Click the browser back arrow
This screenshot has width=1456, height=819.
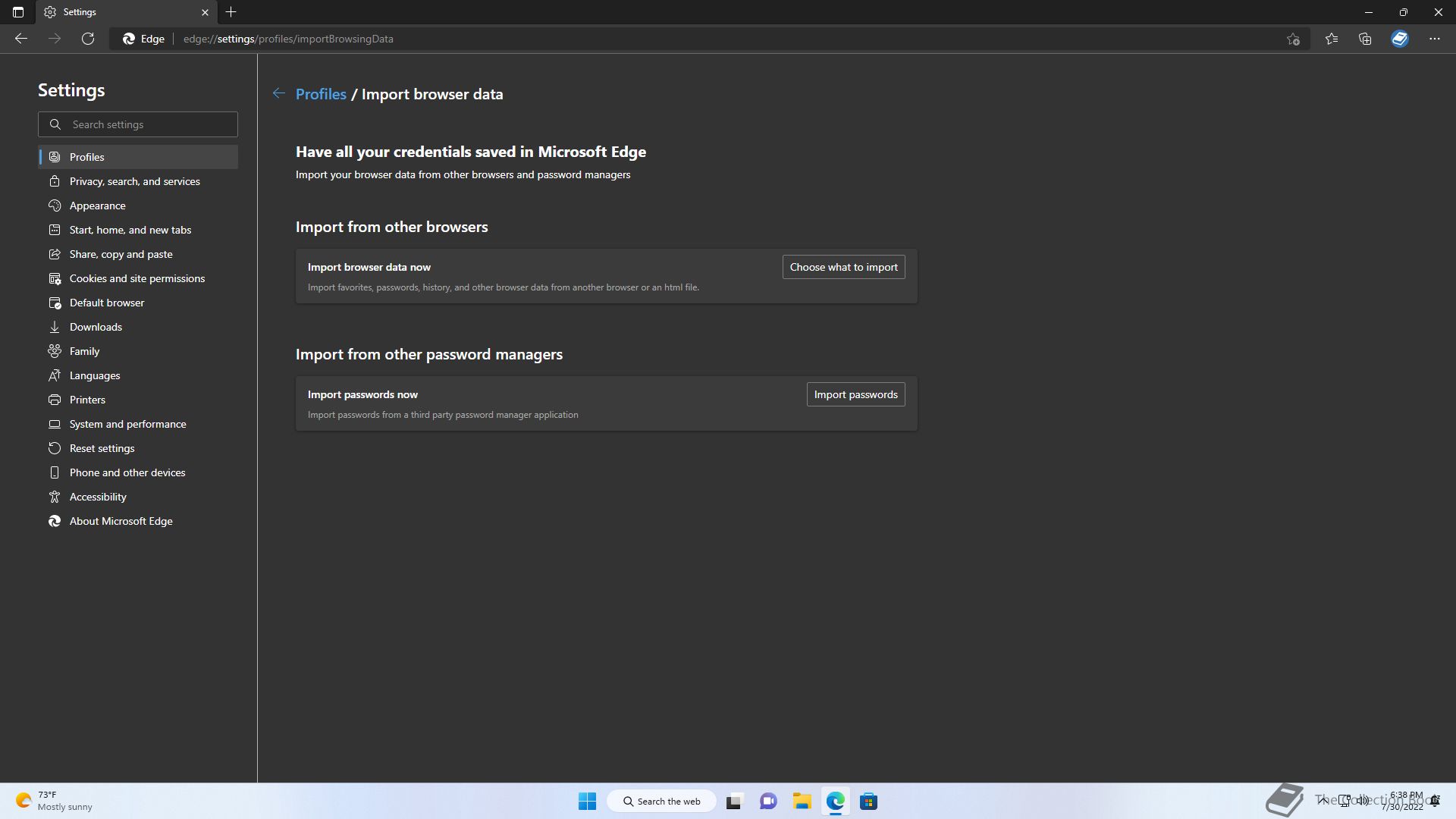[21, 39]
